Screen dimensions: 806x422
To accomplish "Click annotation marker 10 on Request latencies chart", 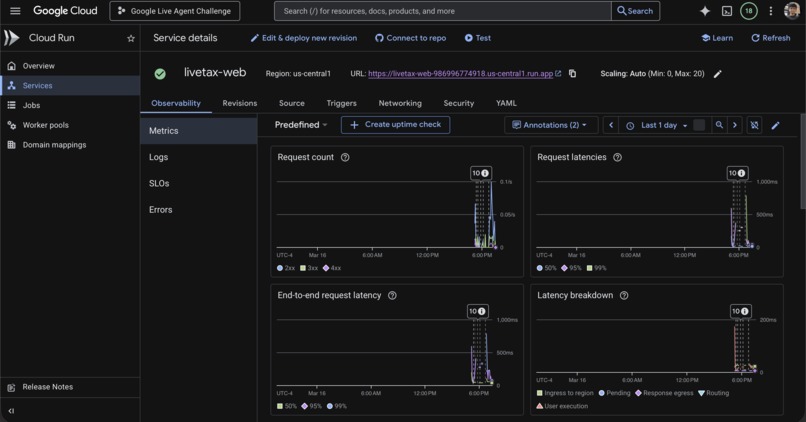I will click(x=737, y=173).
